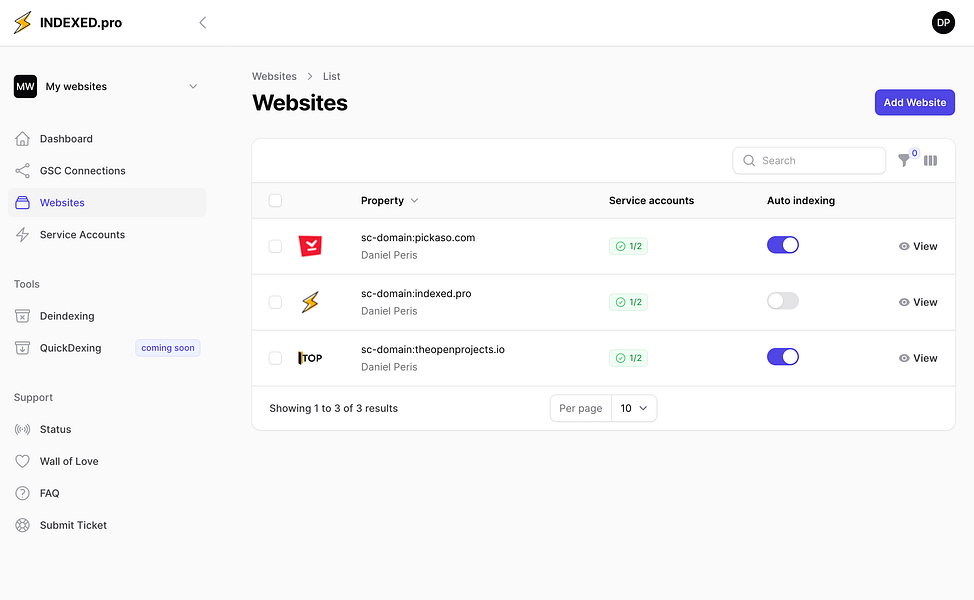Open sc-domain:theopenprojects.io property
This screenshot has width=974, height=600.
coord(433,350)
